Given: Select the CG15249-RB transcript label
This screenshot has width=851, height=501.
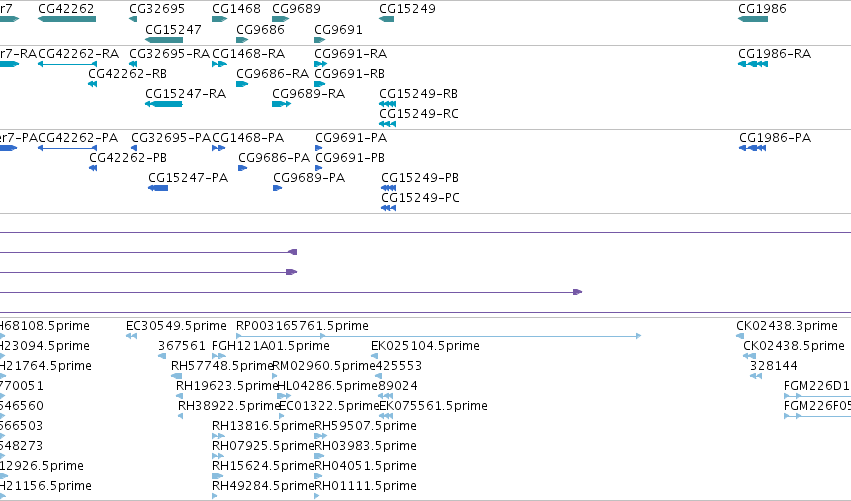Looking at the screenshot, I should point(418,94).
